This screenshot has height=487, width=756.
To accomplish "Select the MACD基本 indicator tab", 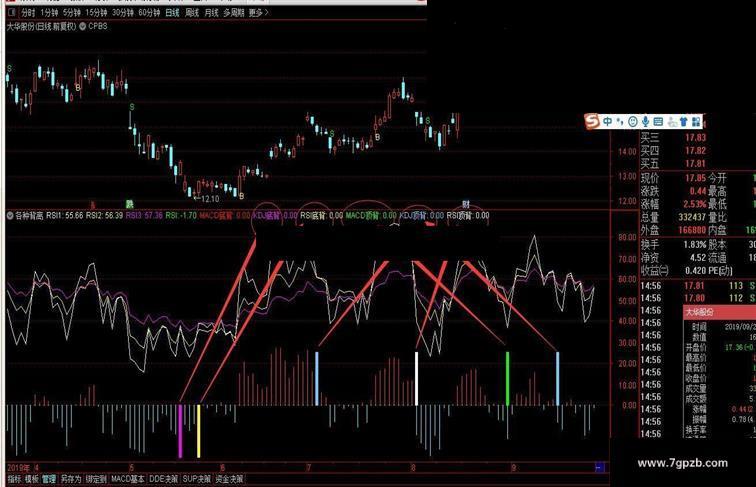I will point(128,479).
